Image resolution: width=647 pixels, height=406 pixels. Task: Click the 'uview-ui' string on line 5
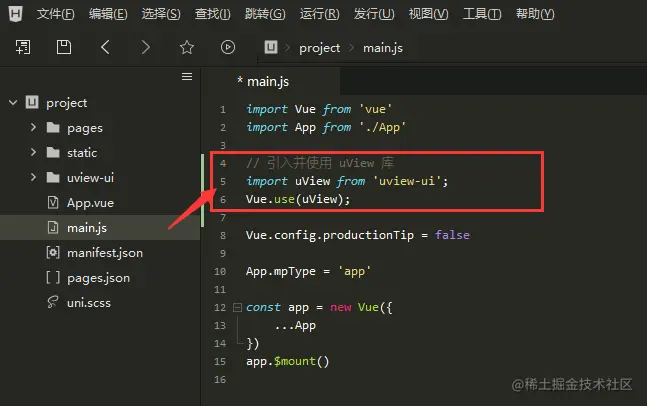406,181
